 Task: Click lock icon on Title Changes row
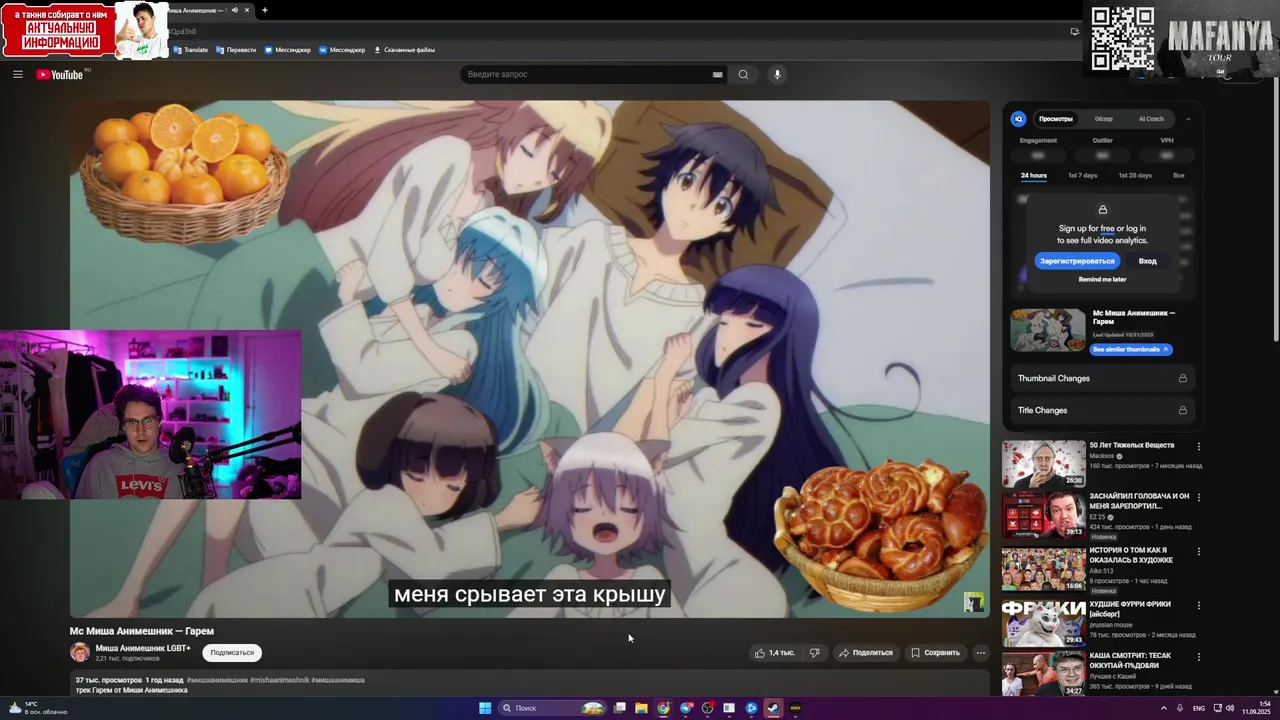tap(1182, 410)
